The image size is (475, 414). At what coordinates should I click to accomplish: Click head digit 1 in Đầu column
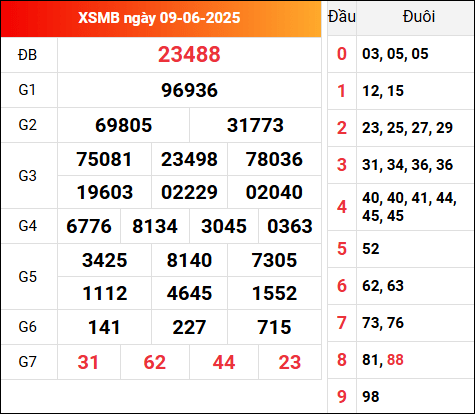tap(342, 91)
